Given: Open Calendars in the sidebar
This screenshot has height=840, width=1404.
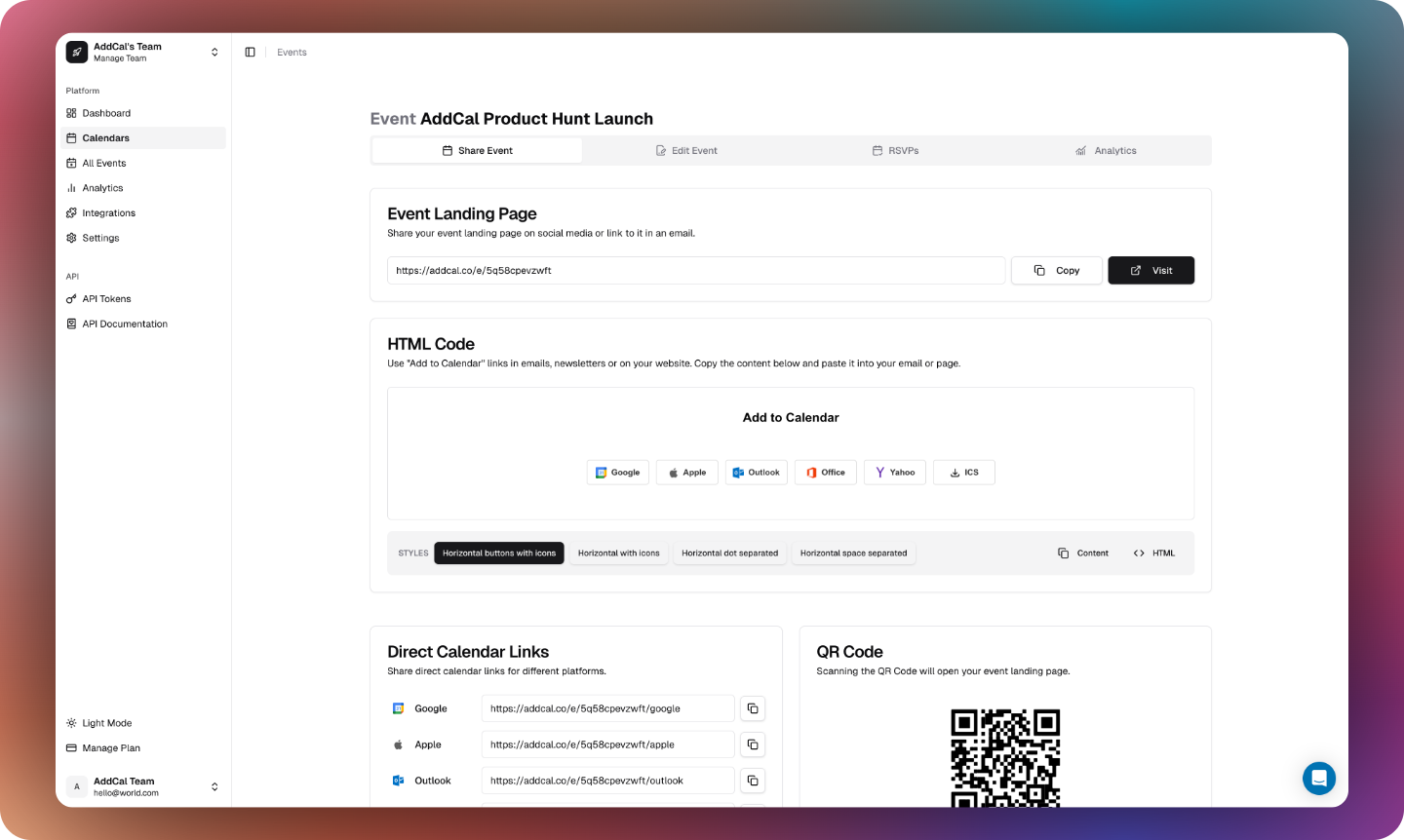Looking at the screenshot, I should 143,138.
